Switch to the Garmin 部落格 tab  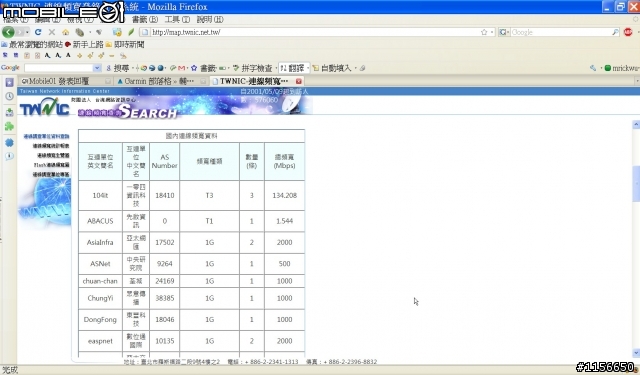point(161,81)
